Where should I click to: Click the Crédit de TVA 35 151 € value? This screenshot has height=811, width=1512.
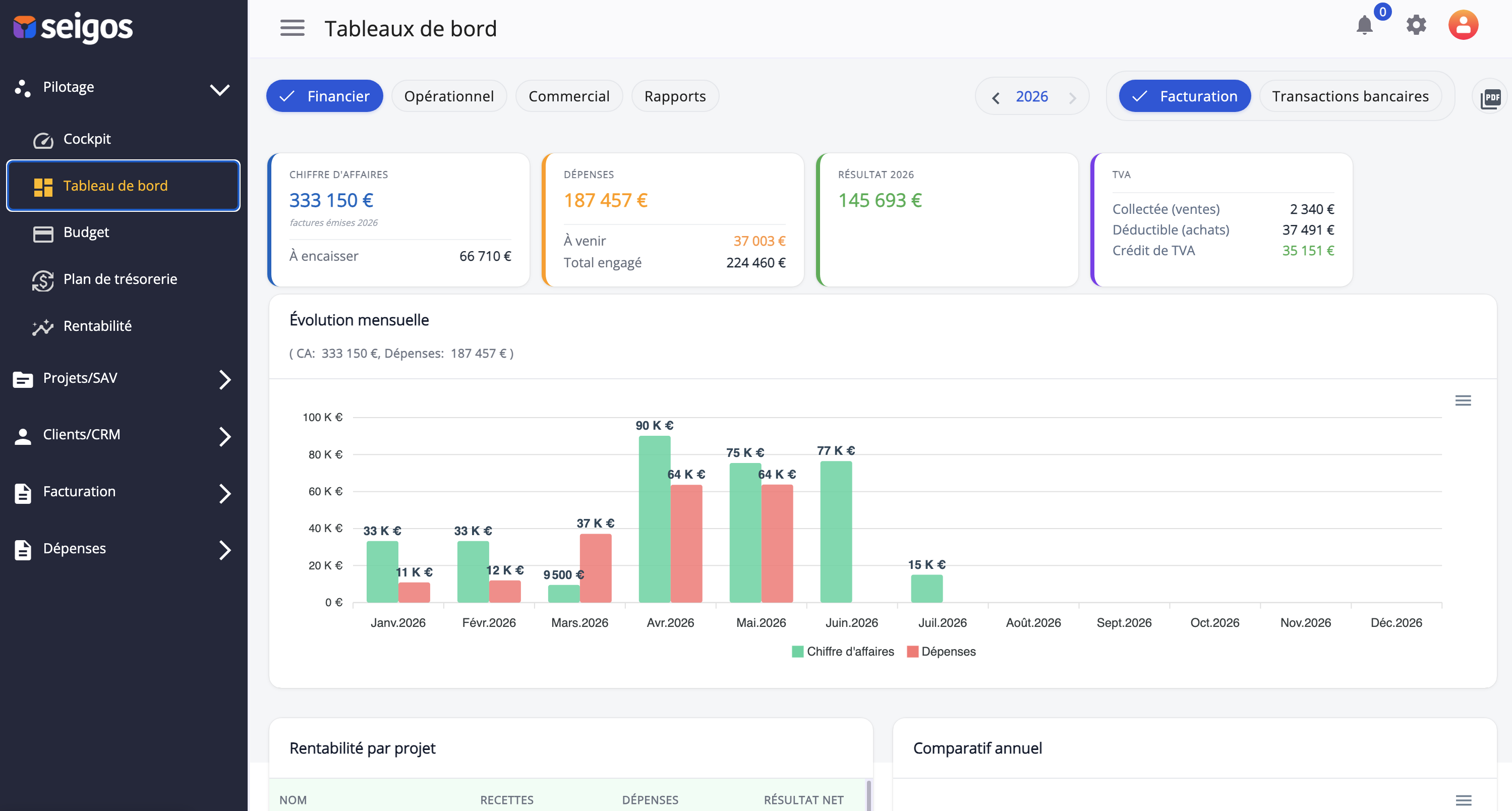click(x=1308, y=251)
